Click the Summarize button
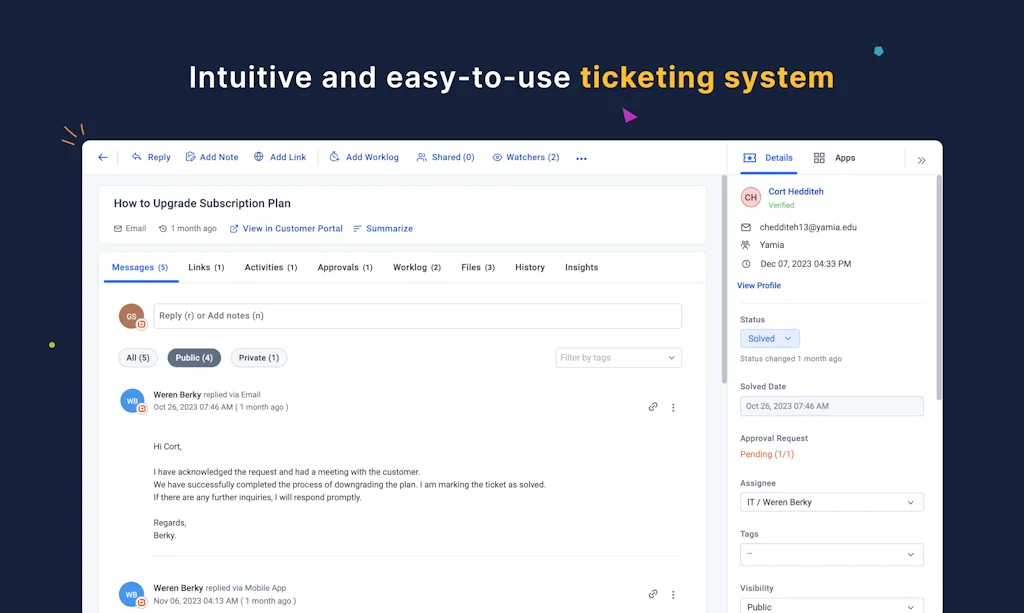Image resolution: width=1024 pixels, height=613 pixels. [383, 229]
